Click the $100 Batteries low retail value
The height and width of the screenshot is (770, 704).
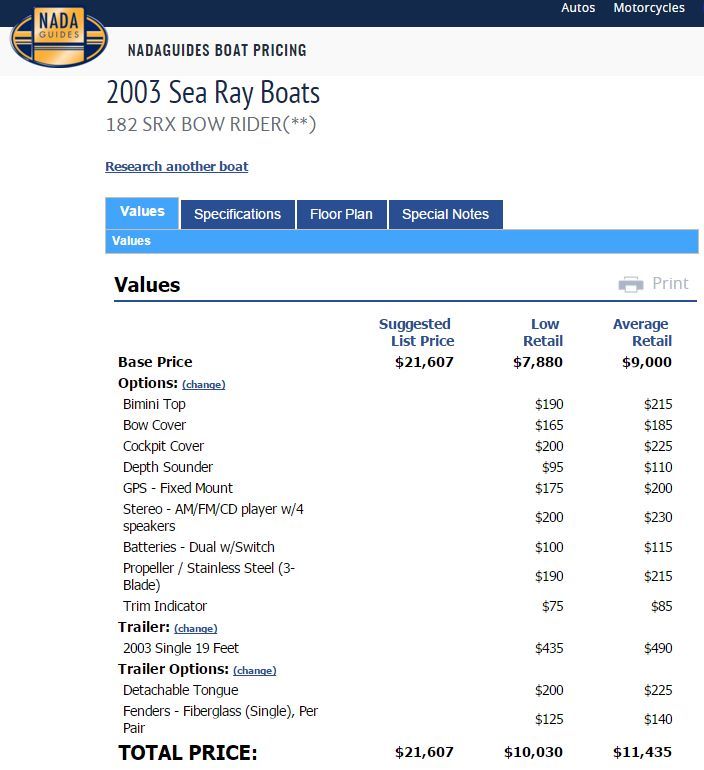[549, 547]
